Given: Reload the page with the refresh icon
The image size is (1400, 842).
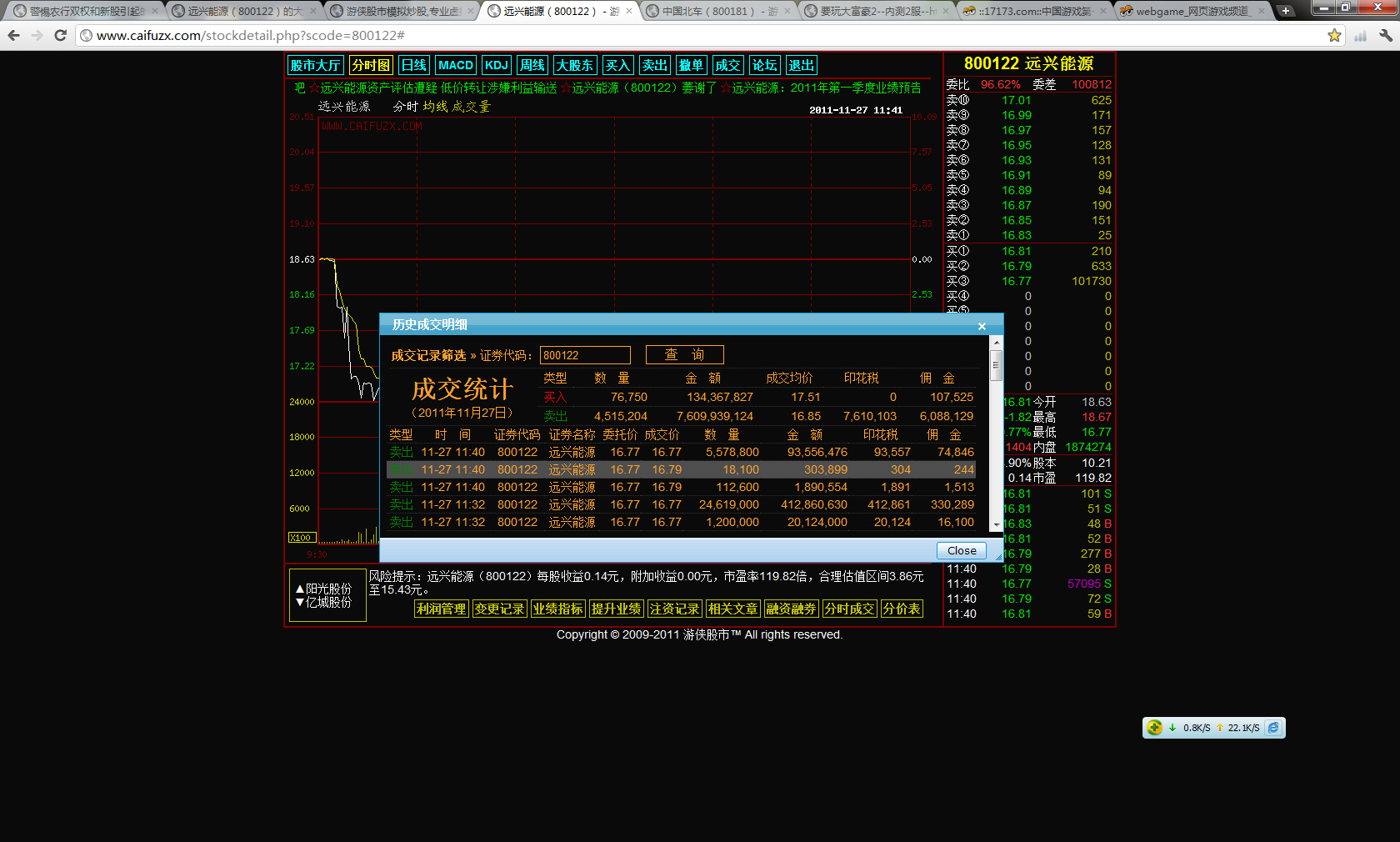Looking at the screenshot, I should click(x=60, y=35).
